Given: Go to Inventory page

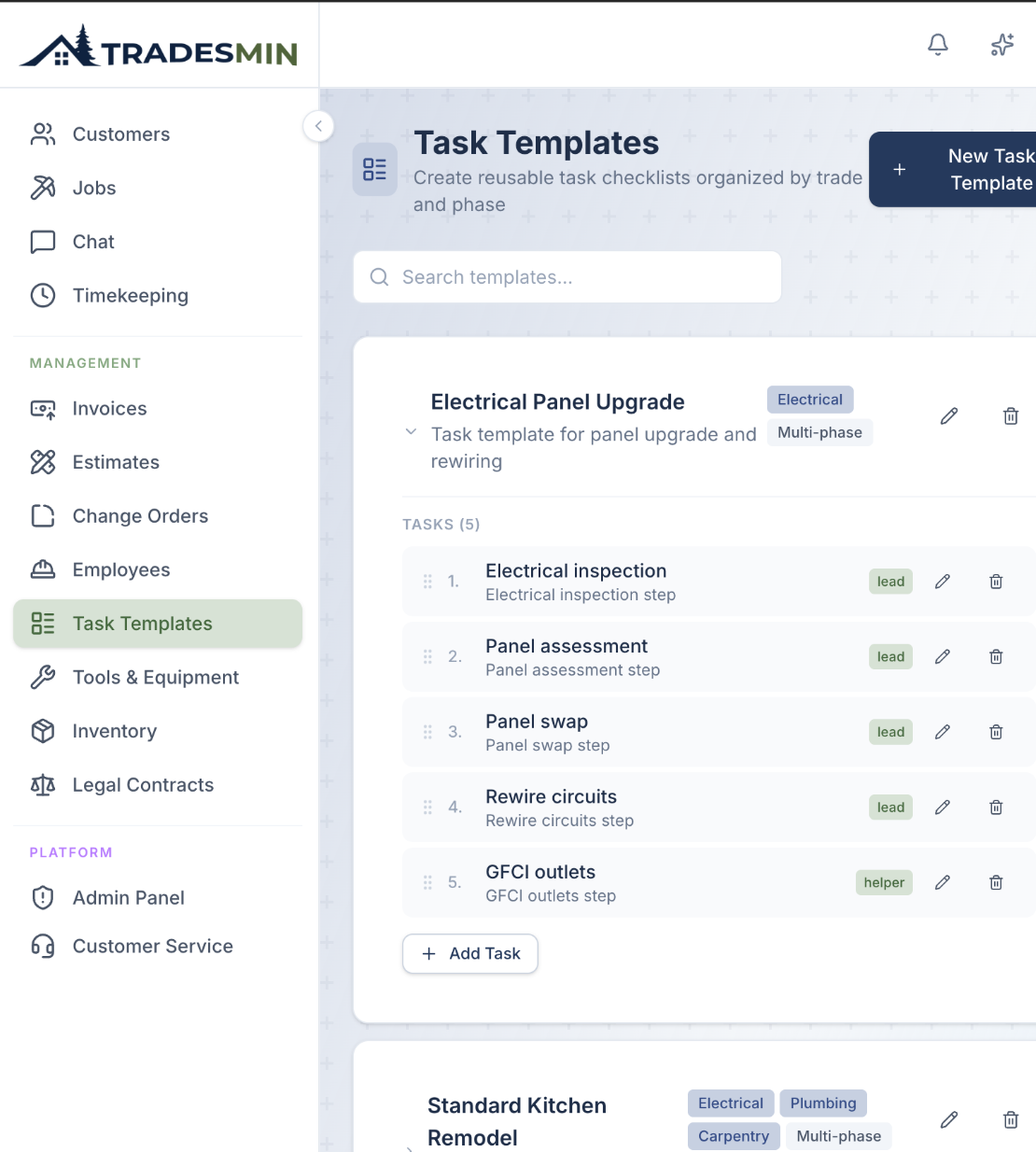Looking at the screenshot, I should click(x=158, y=731).
